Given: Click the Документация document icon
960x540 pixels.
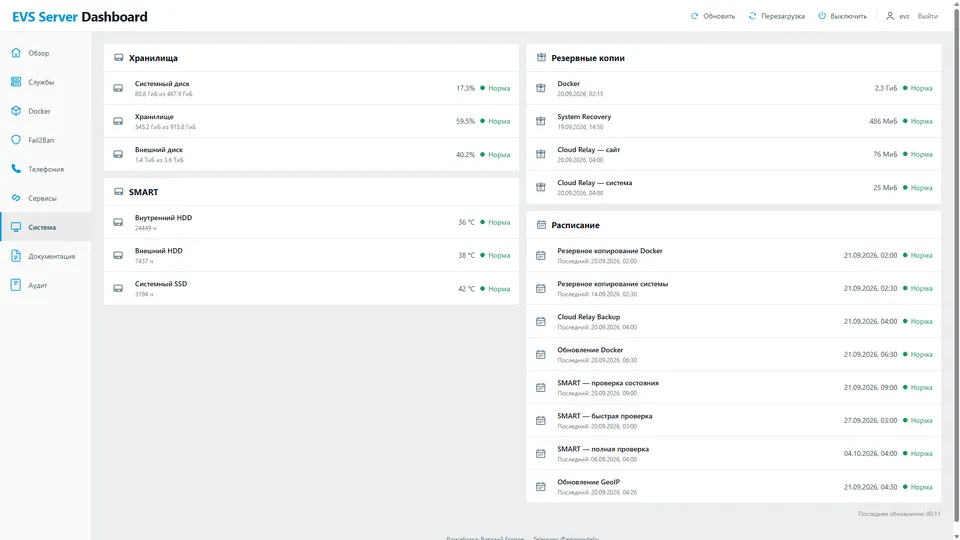Looking at the screenshot, I should point(16,256).
